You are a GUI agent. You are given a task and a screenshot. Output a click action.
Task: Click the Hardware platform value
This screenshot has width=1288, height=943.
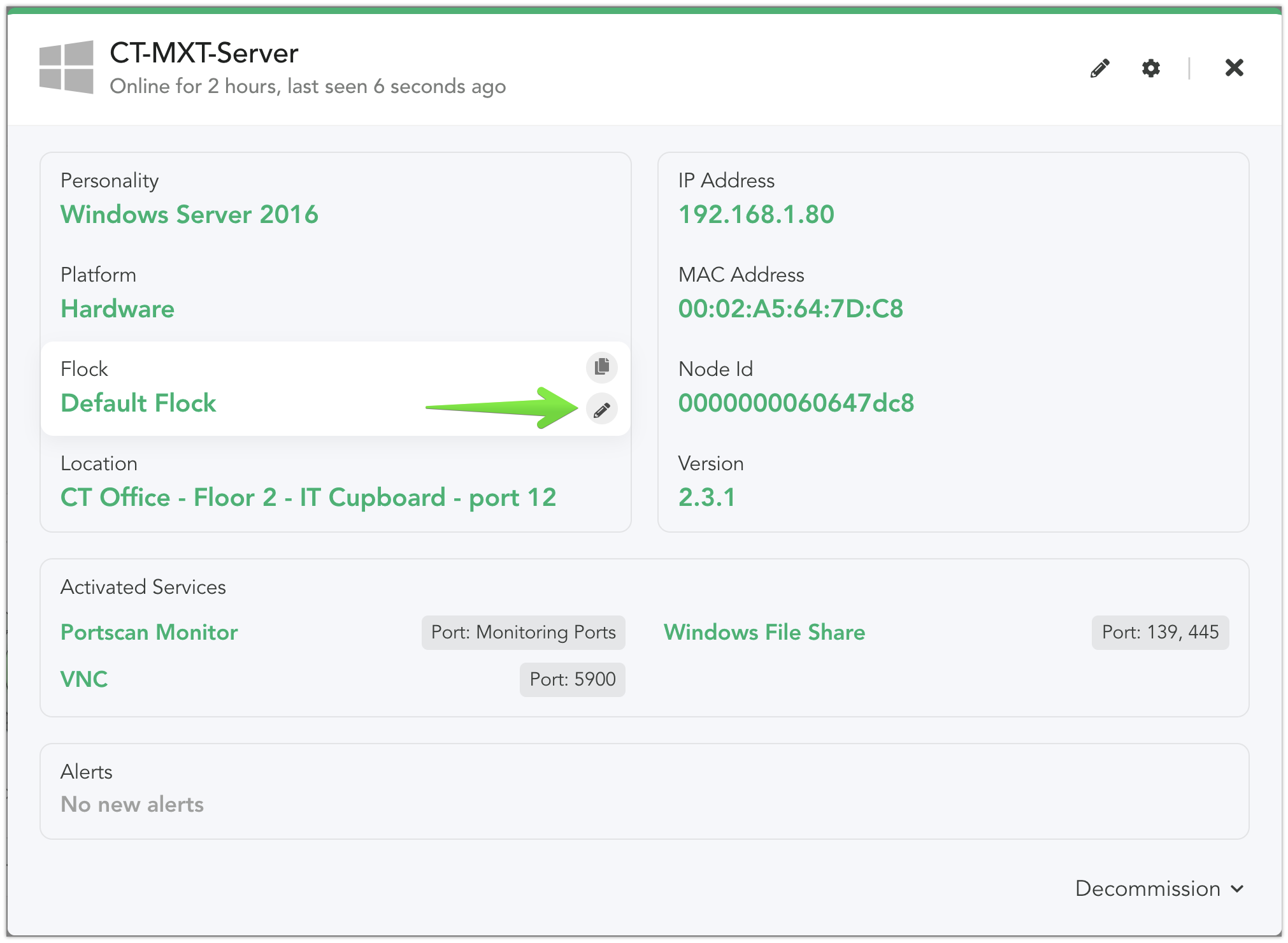point(117,309)
